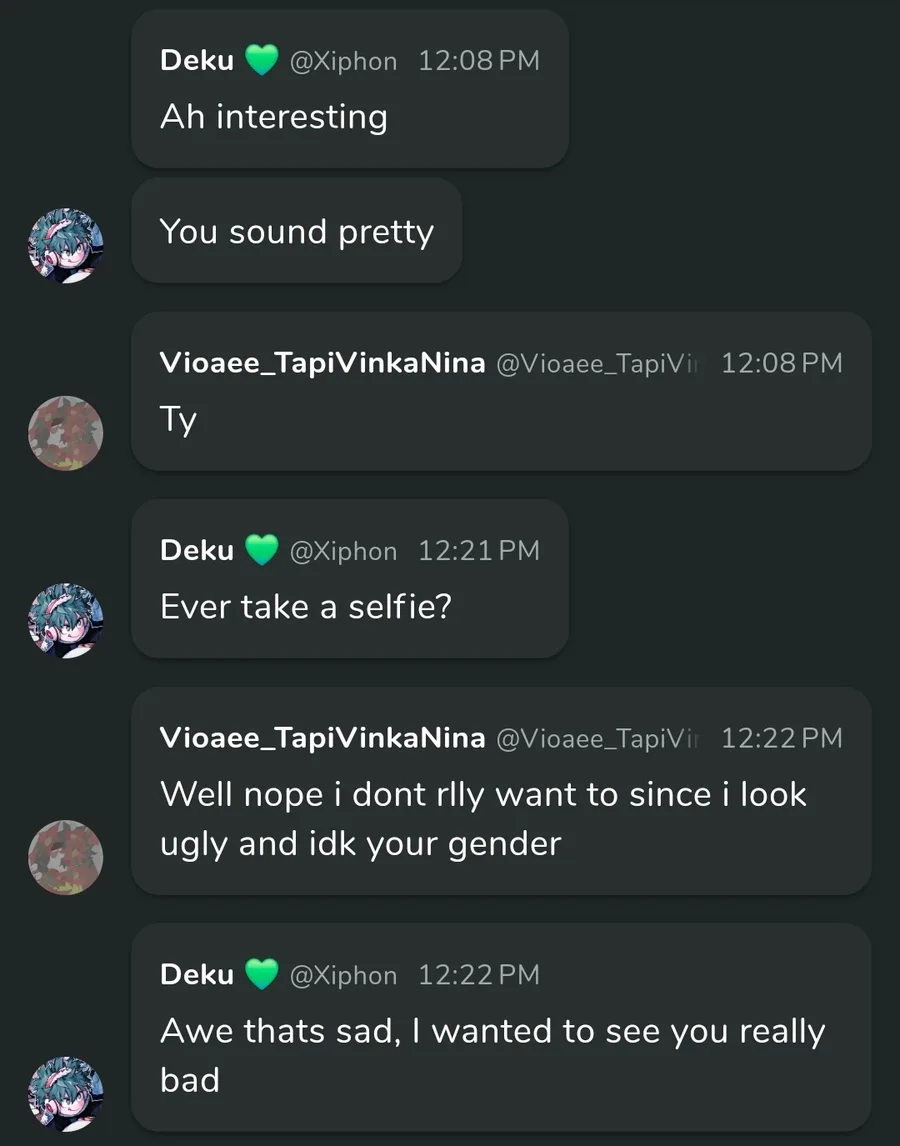
Task: Open @Xiphon handle above "Ah interesting"
Action: (343, 61)
